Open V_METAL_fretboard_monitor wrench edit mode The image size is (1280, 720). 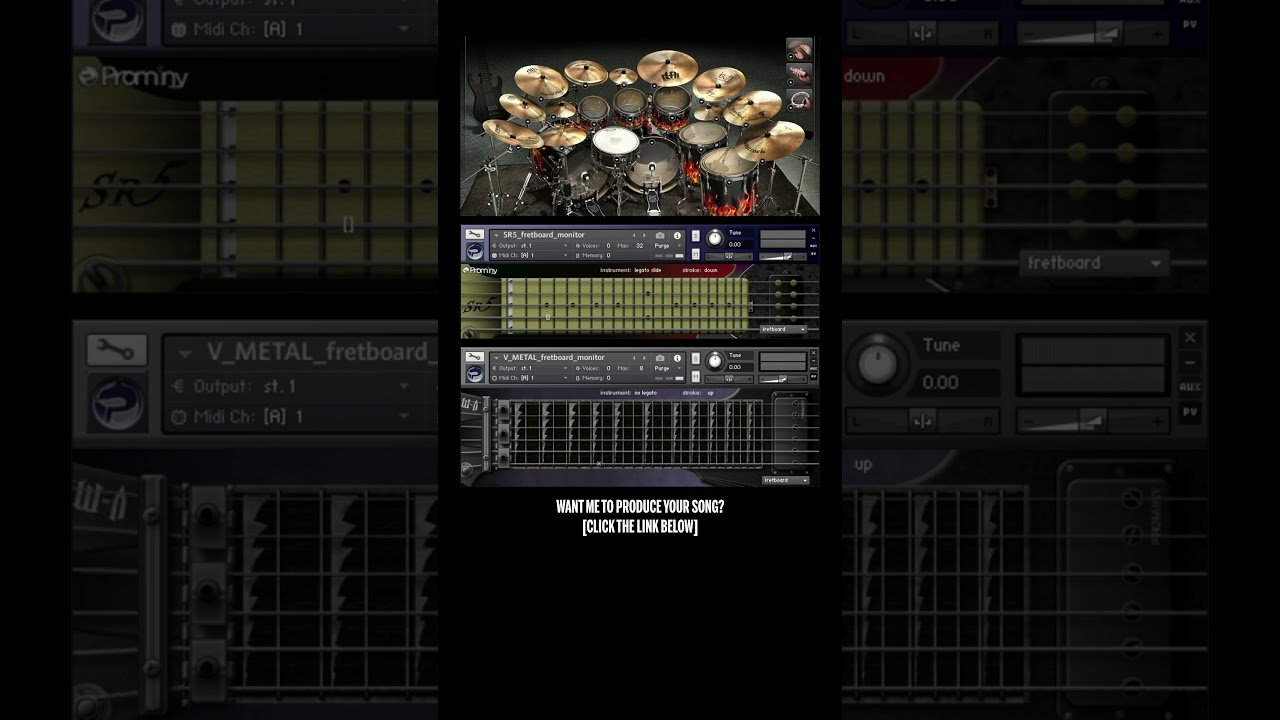(474, 357)
